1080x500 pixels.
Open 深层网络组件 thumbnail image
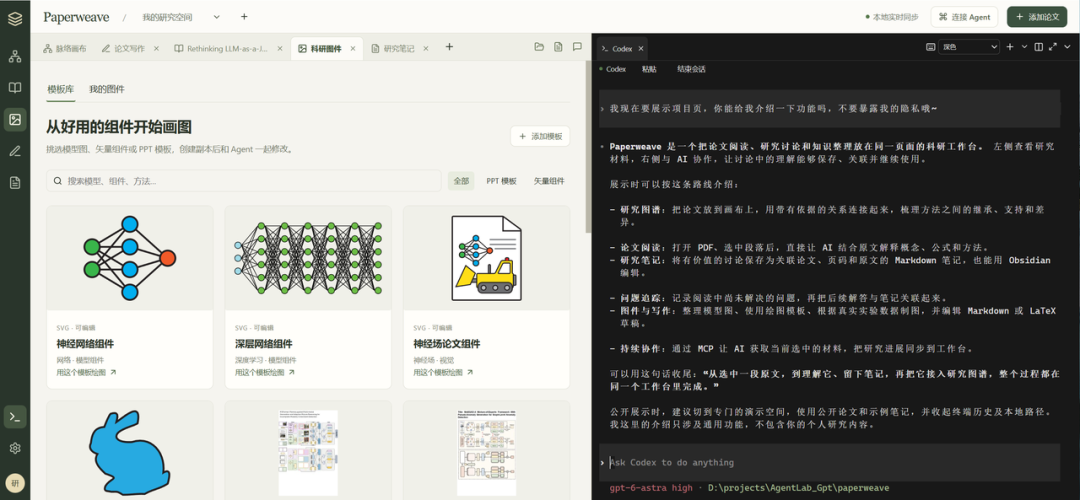pyautogui.click(x=308, y=258)
